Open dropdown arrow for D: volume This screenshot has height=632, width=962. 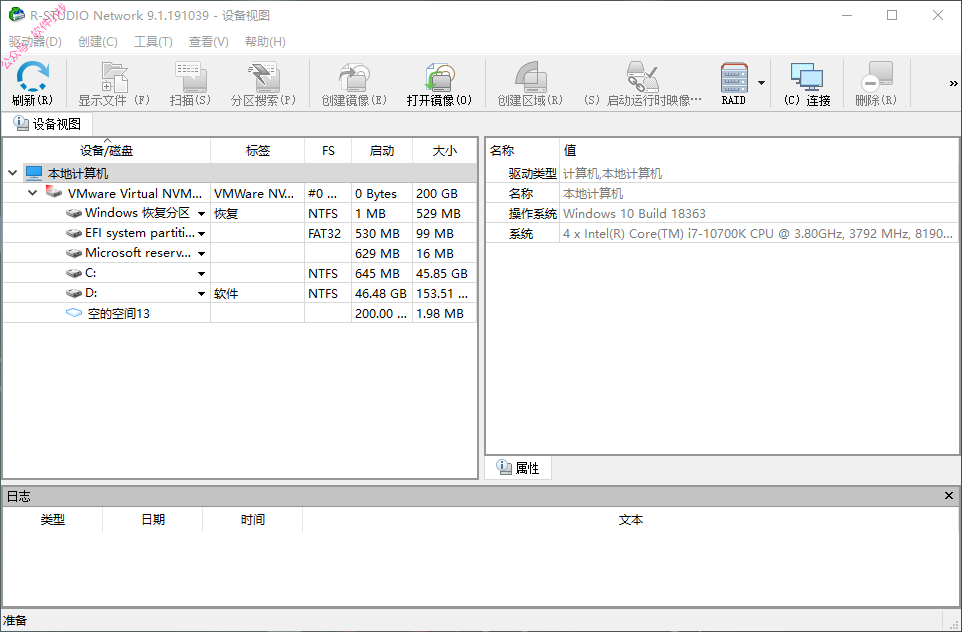click(201, 294)
